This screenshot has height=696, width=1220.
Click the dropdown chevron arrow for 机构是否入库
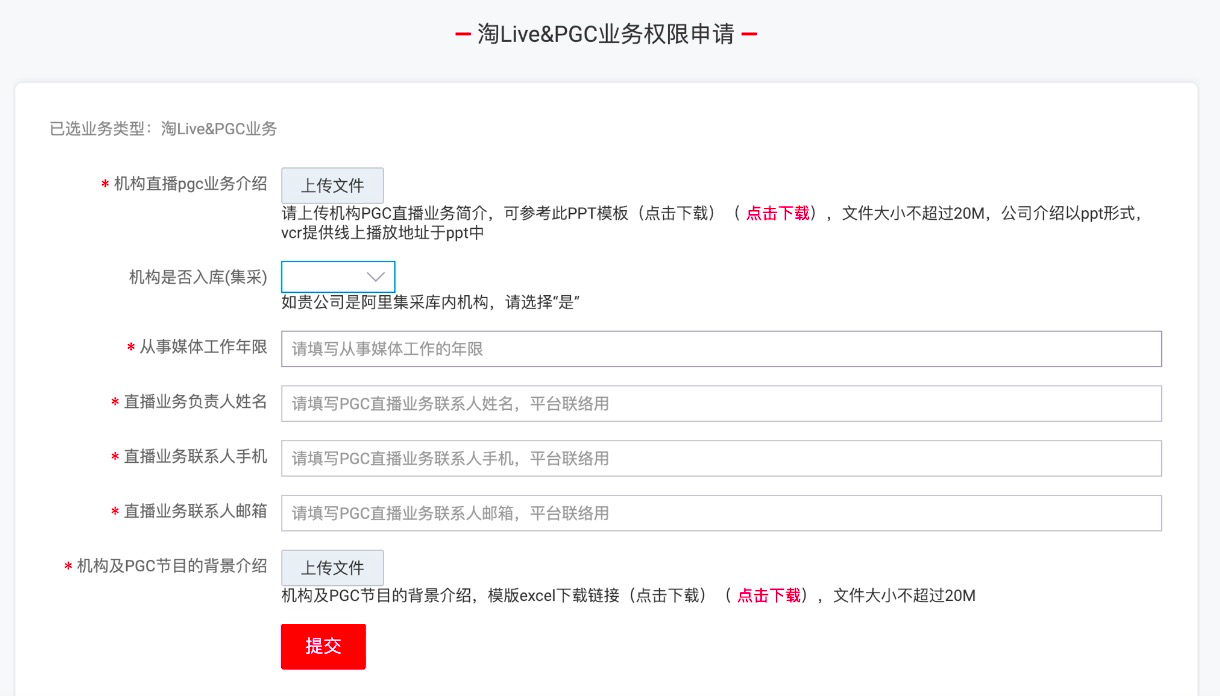[376, 277]
